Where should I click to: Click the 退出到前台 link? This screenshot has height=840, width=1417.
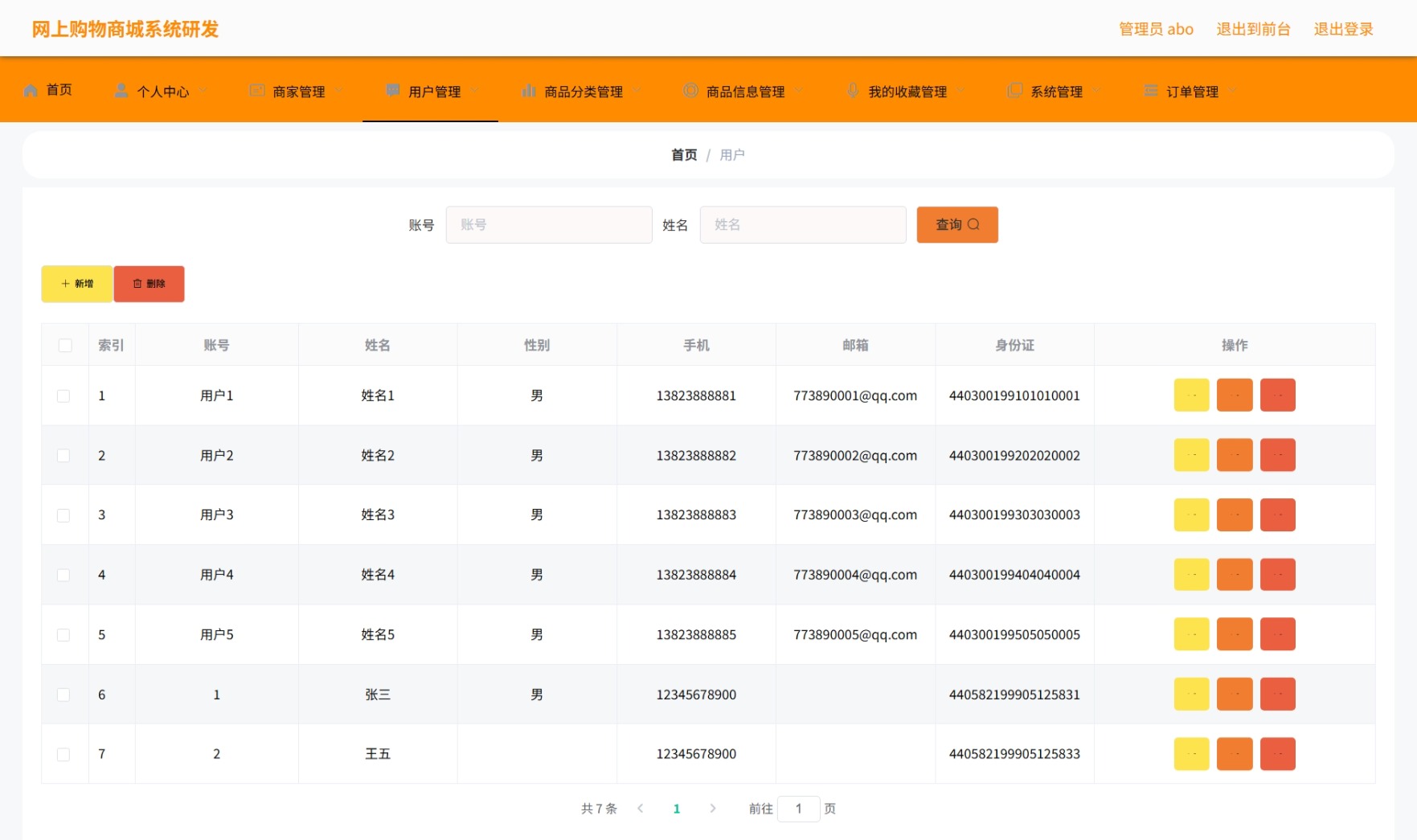pos(1253,29)
